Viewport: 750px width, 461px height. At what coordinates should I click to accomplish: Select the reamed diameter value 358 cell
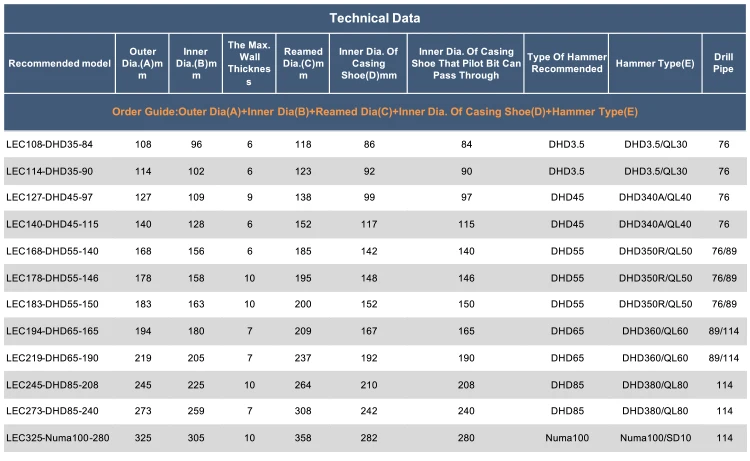tap(303, 437)
